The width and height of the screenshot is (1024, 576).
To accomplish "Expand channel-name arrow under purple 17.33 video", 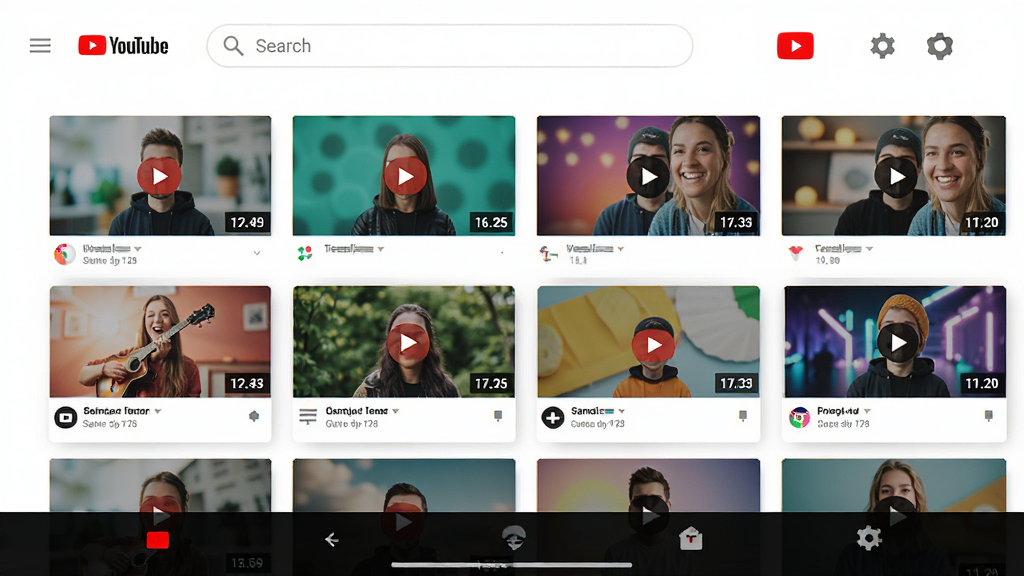I will 620,249.
